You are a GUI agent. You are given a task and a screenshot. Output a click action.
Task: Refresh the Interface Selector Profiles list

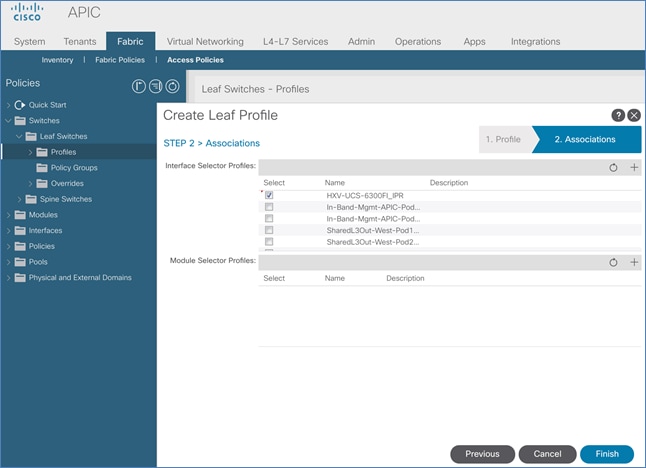pos(613,168)
